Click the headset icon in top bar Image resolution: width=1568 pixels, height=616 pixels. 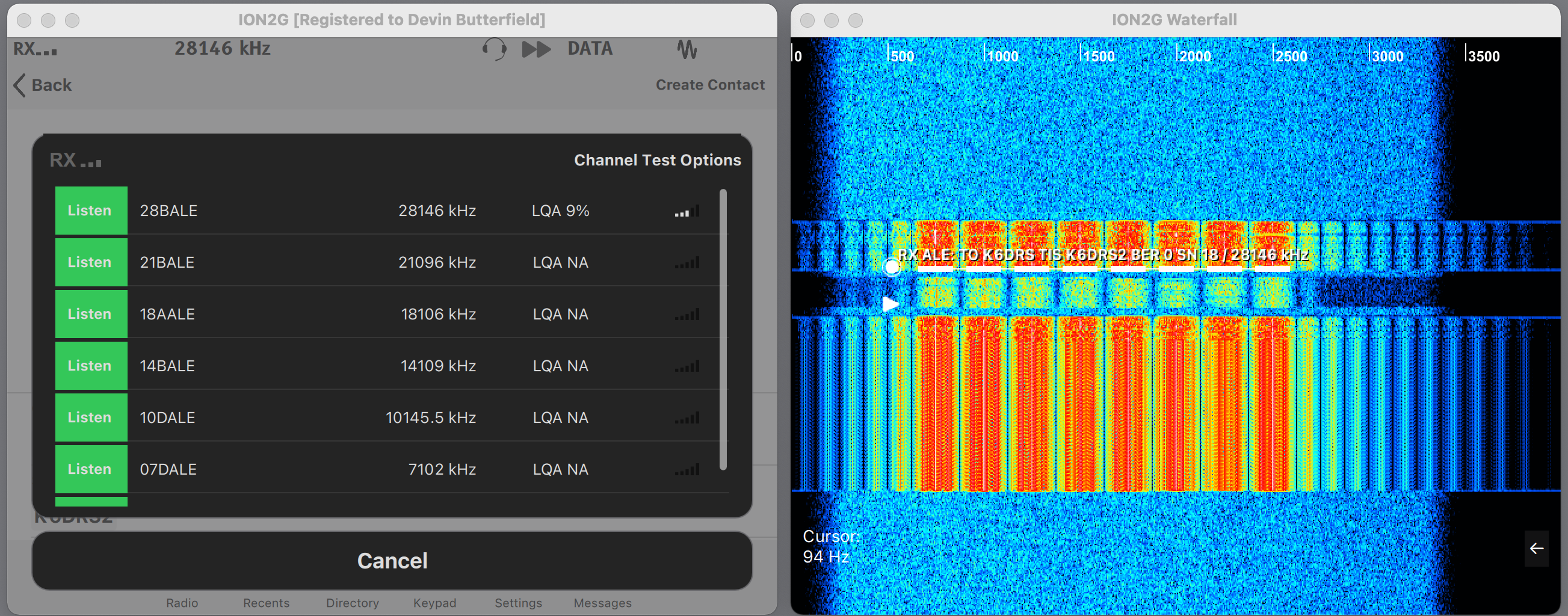(x=494, y=49)
